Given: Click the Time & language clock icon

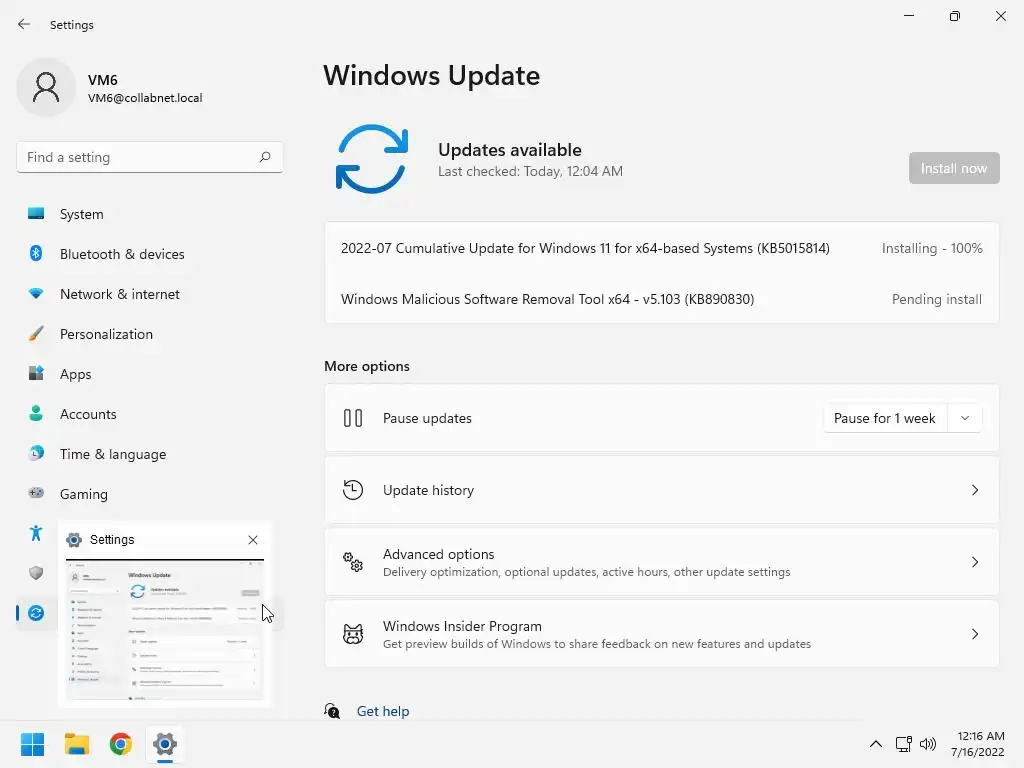Looking at the screenshot, I should pyautogui.click(x=36, y=453).
